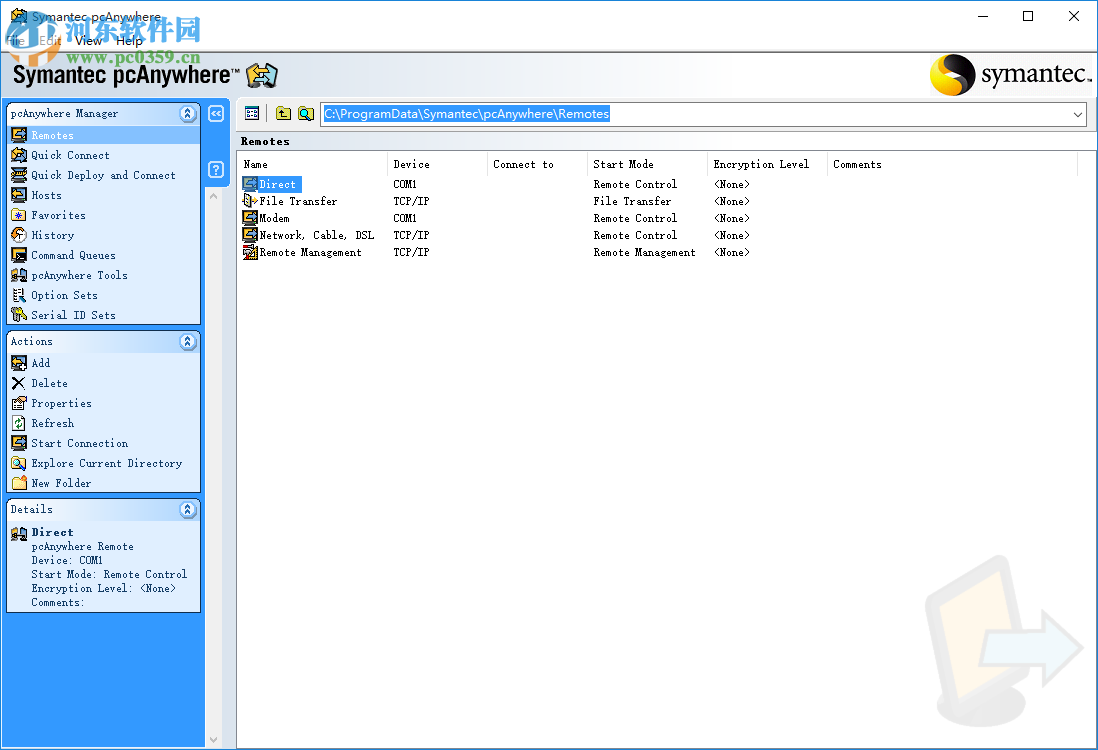Select the File Transfer remote item
This screenshot has width=1098, height=750.
296,200
